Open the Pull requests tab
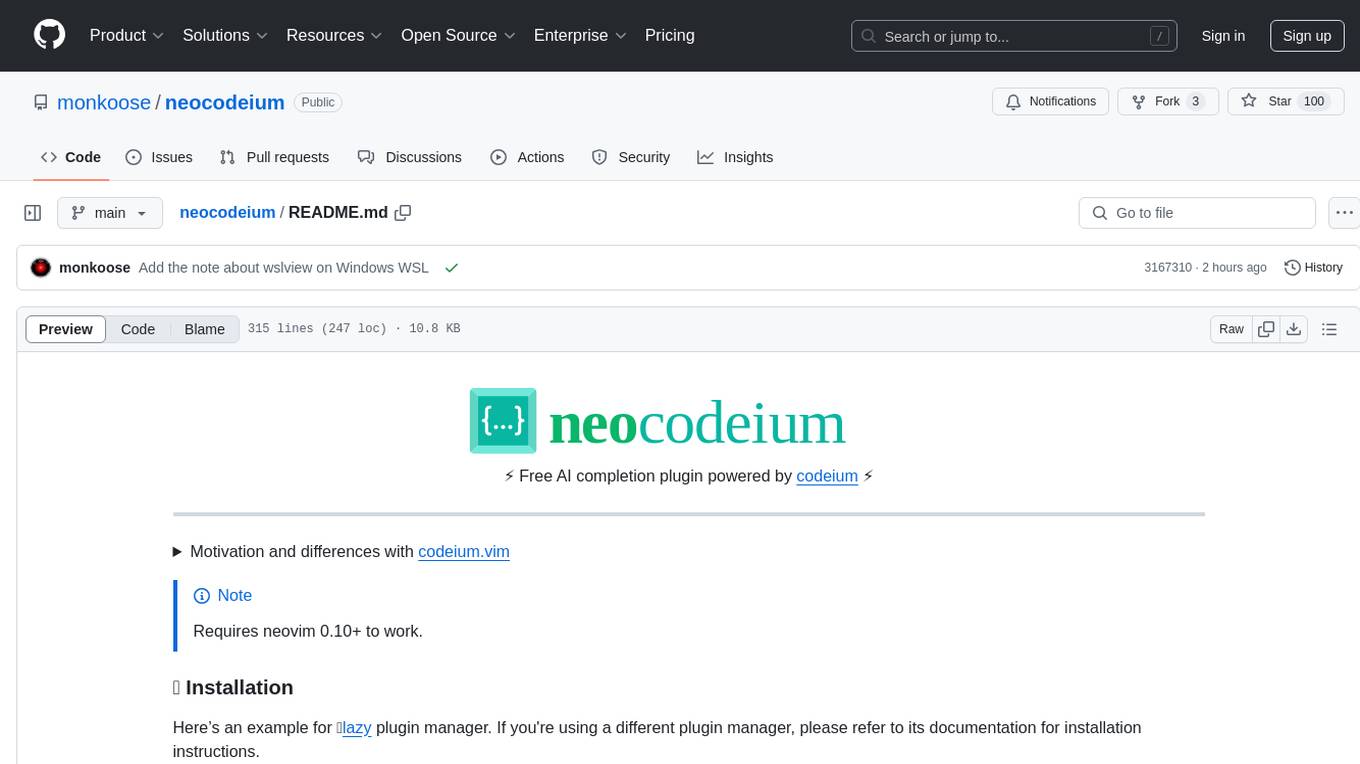 point(274,157)
